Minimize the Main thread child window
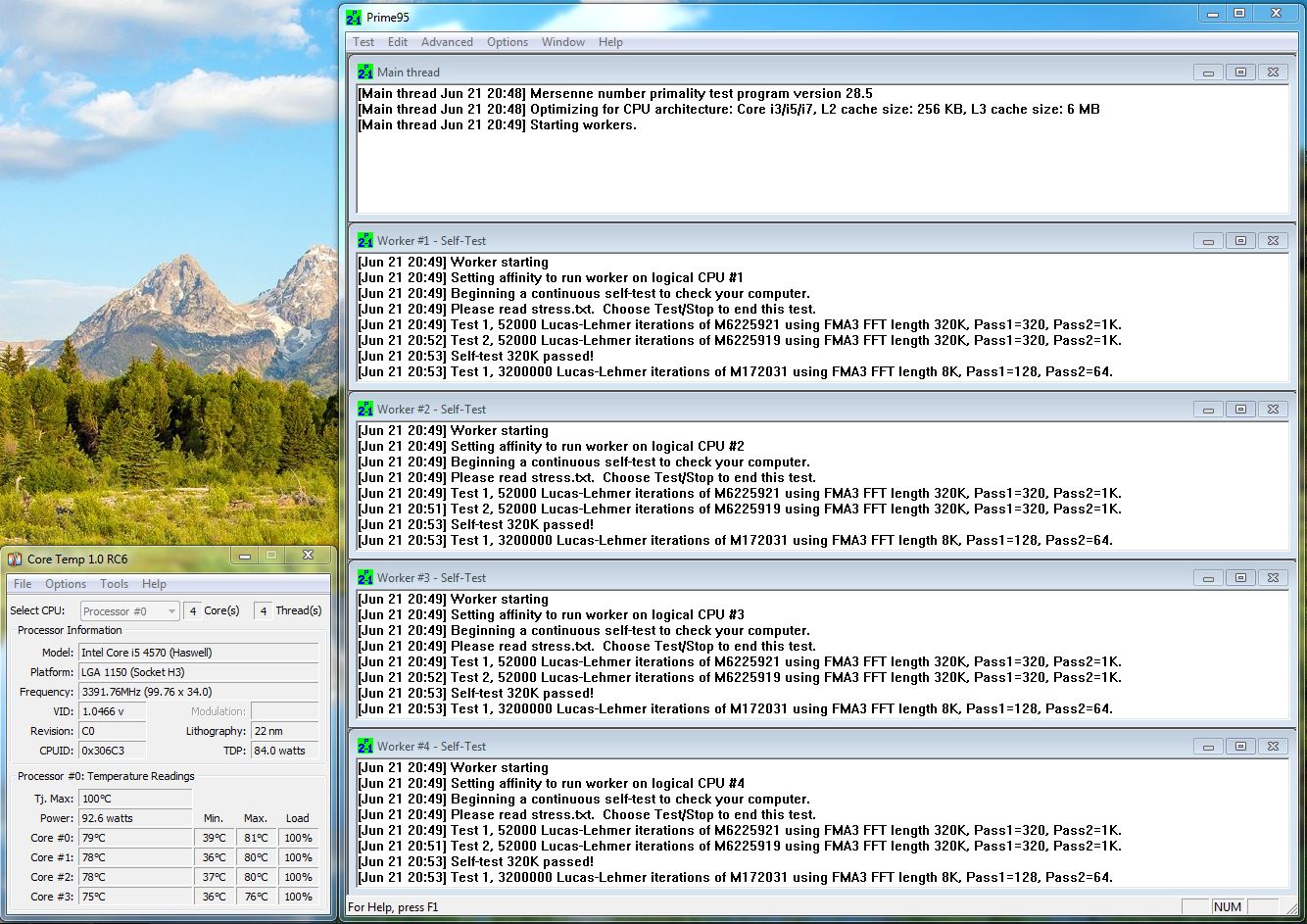 coord(1209,73)
